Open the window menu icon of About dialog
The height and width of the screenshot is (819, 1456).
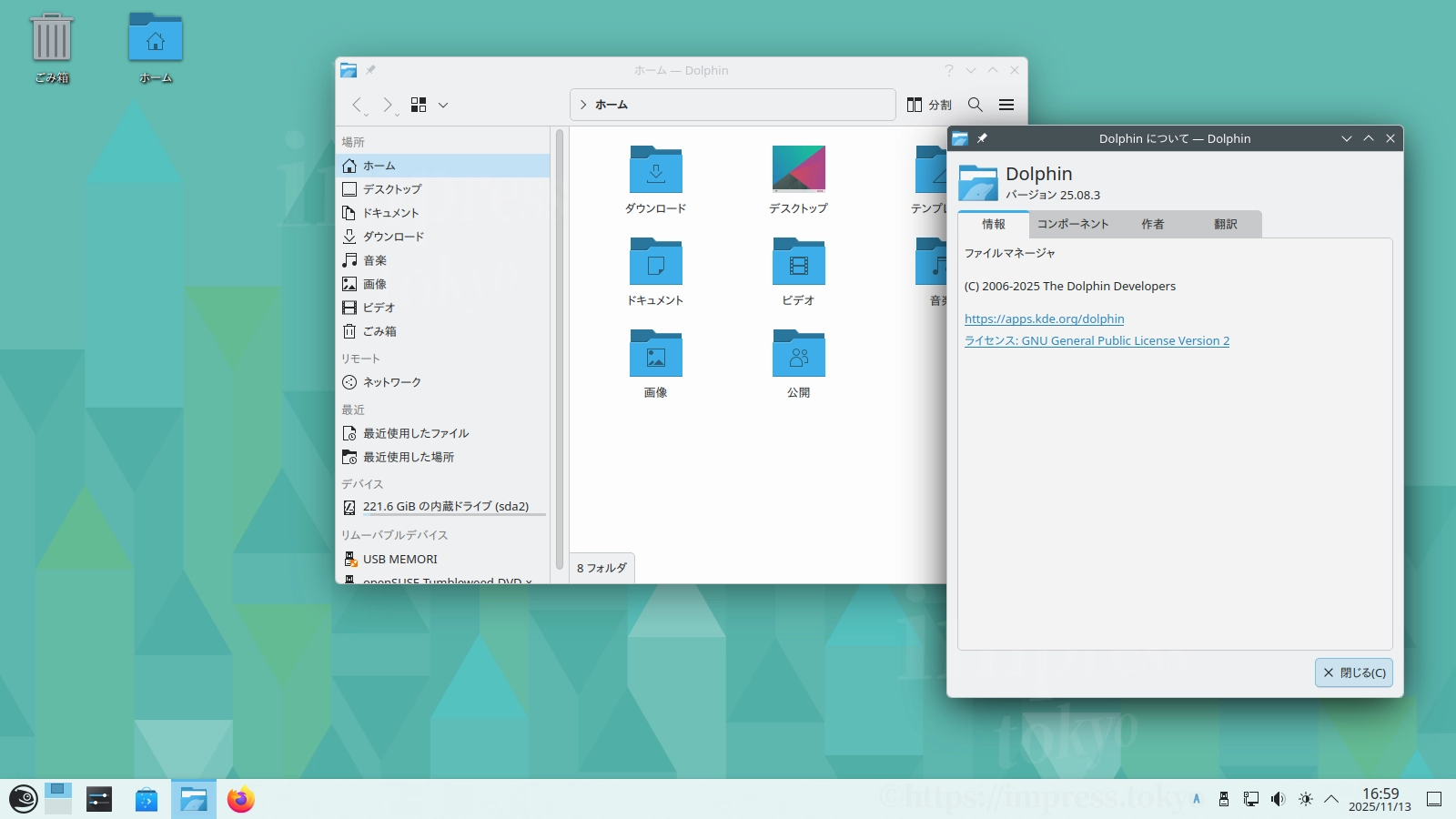(x=960, y=138)
